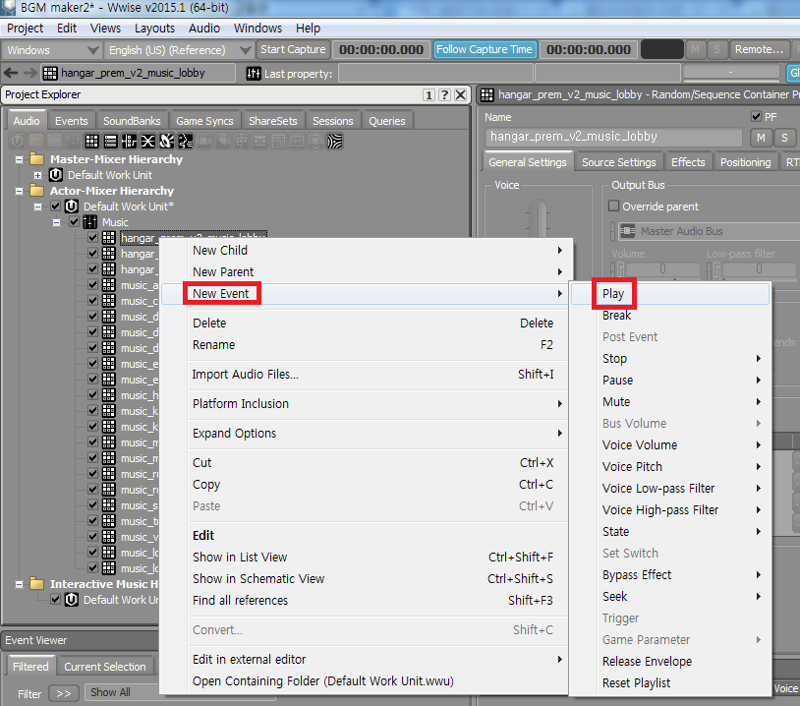Image resolution: width=800 pixels, height=706 pixels.
Task: Click the >> filter button in Event Viewer
Action: coord(64,694)
